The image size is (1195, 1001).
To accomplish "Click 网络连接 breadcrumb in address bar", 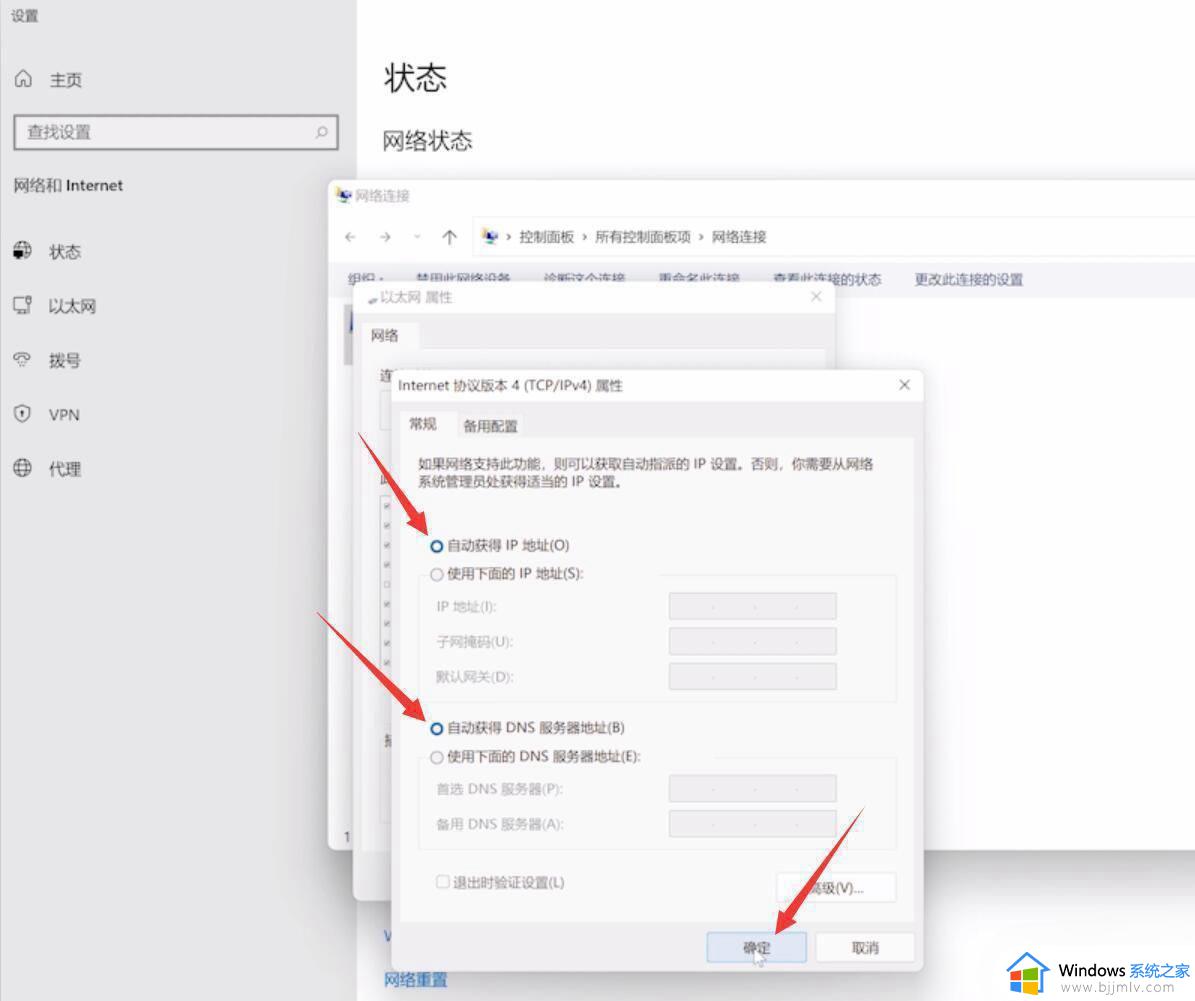I will coord(738,237).
